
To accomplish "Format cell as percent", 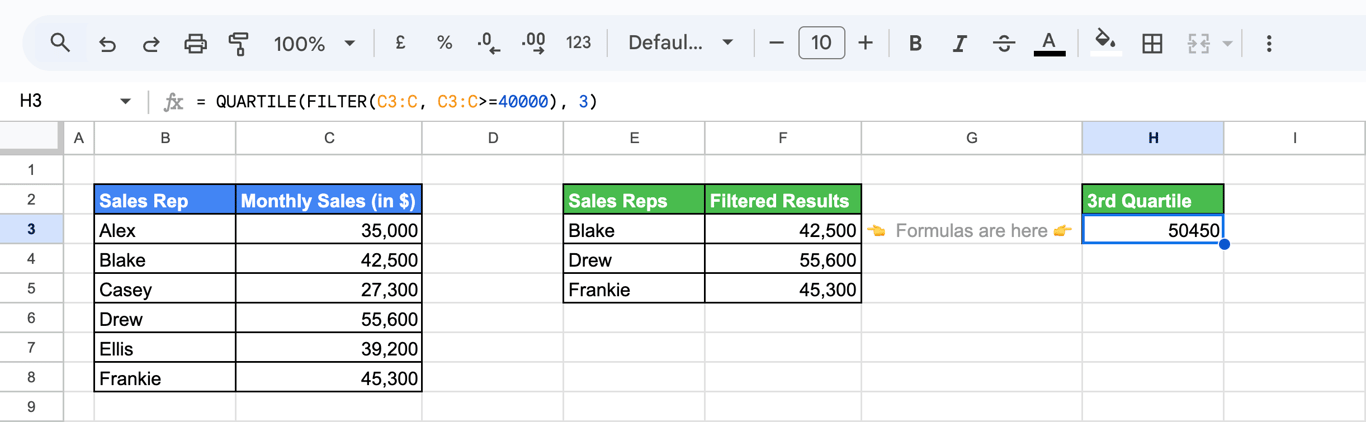I will 444,43.
